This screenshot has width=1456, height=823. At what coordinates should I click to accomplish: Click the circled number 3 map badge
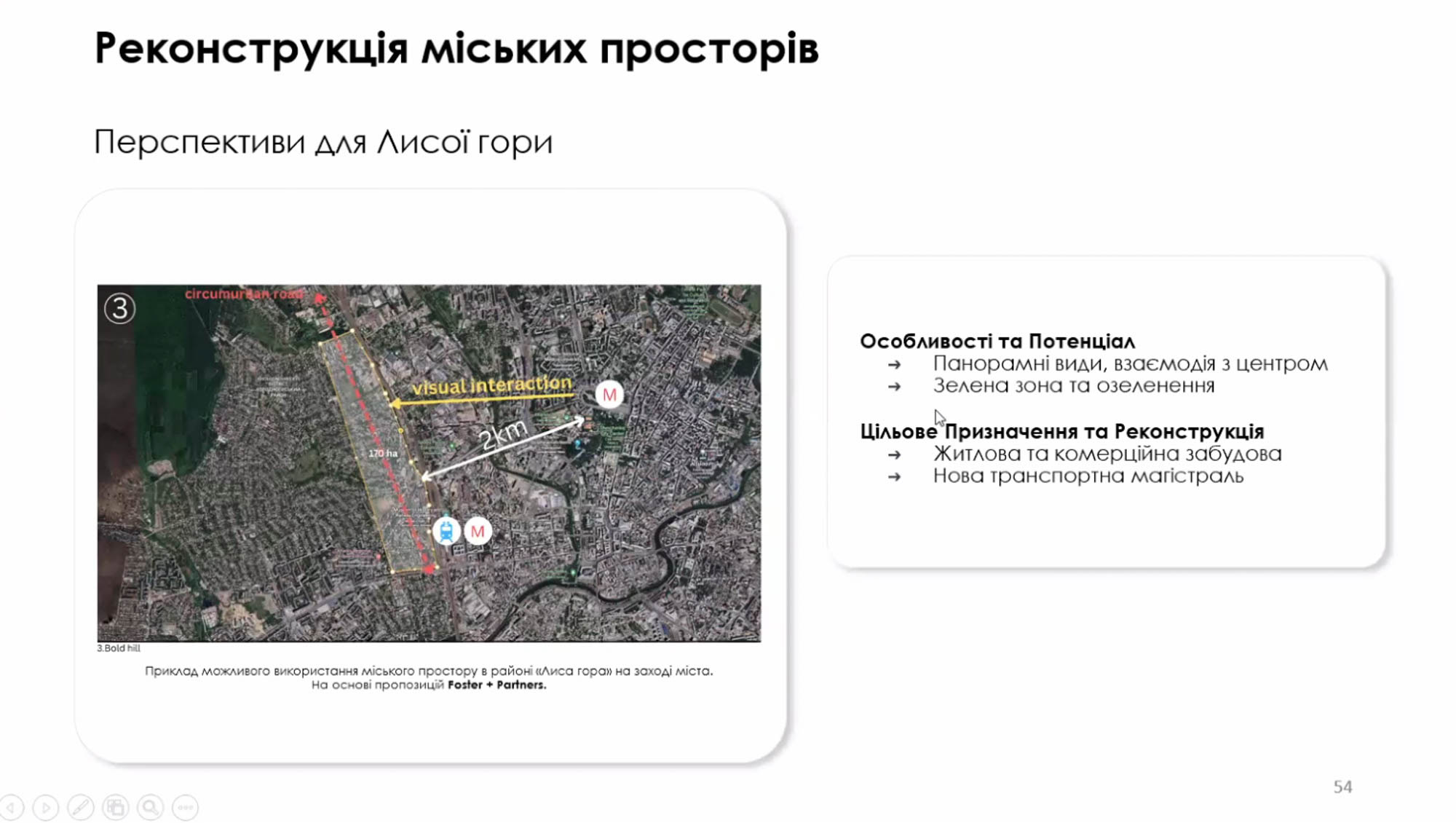coord(120,308)
